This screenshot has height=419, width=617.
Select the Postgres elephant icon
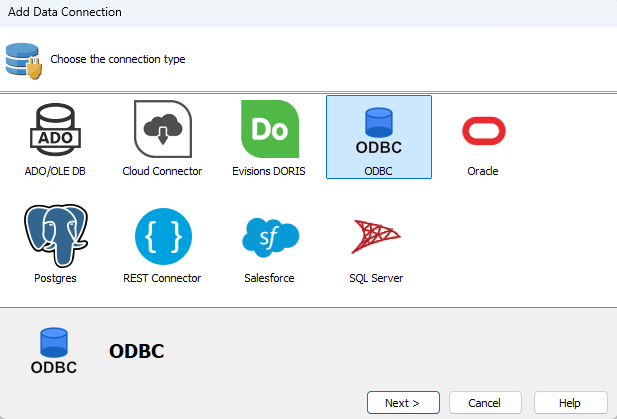point(55,235)
